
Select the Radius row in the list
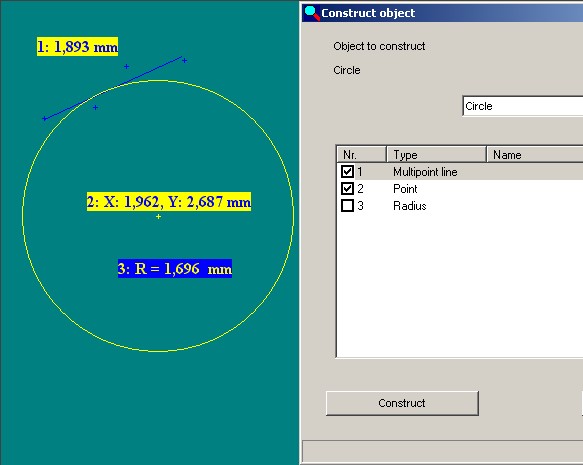coord(460,206)
